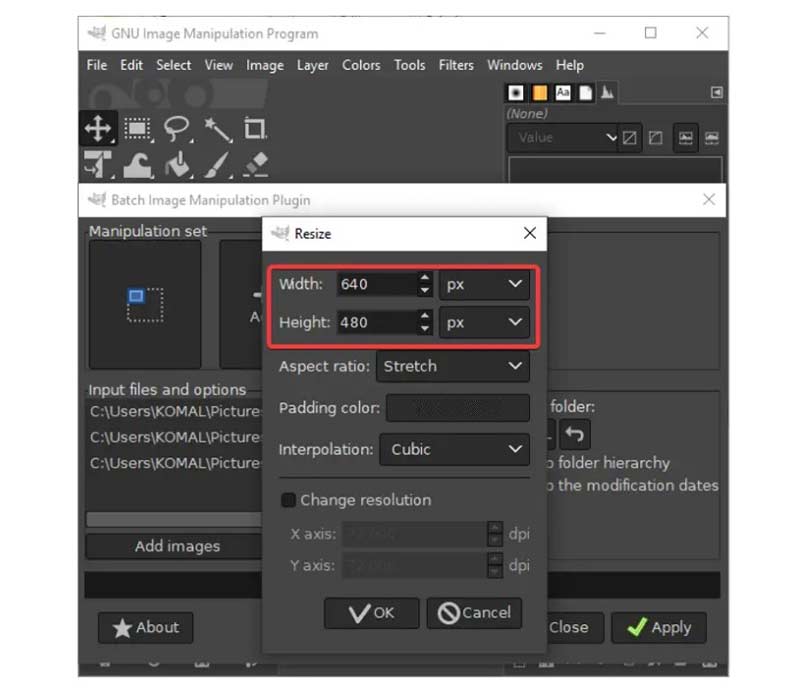Open the dock tab configuration menu

coord(716,92)
